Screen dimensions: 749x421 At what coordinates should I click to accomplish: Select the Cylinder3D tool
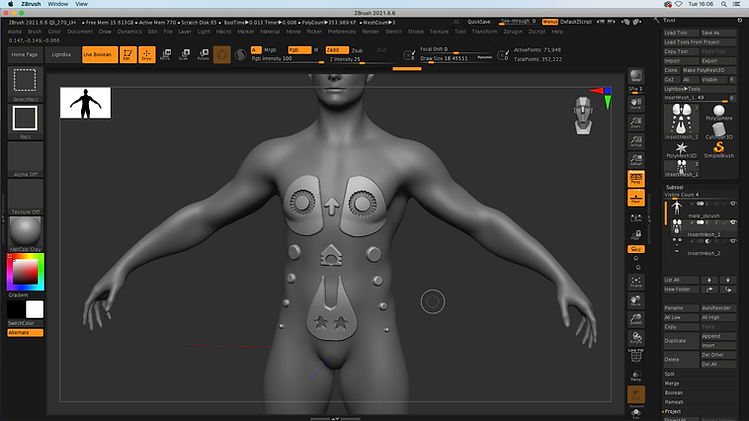(719, 131)
